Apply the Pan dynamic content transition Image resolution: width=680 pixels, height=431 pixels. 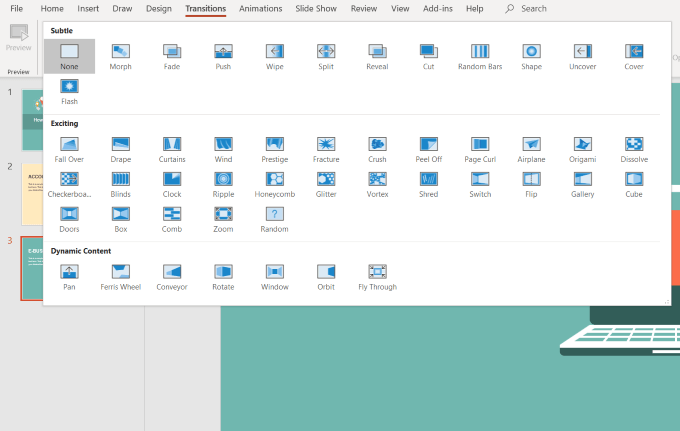(69, 277)
